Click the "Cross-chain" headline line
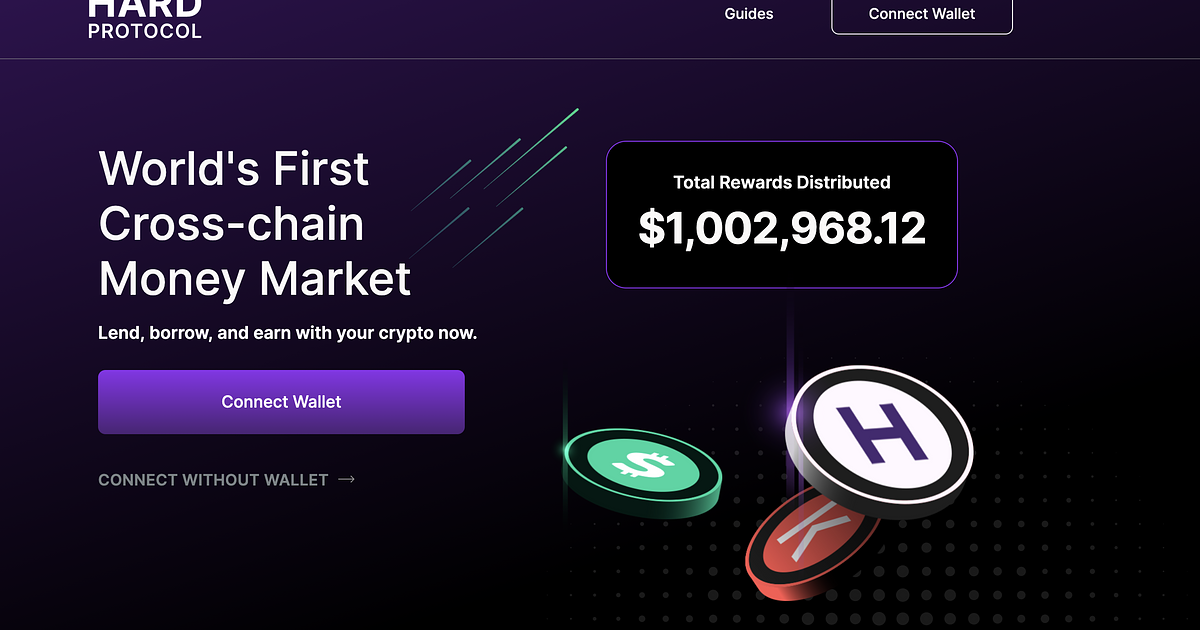 click(231, 224)
